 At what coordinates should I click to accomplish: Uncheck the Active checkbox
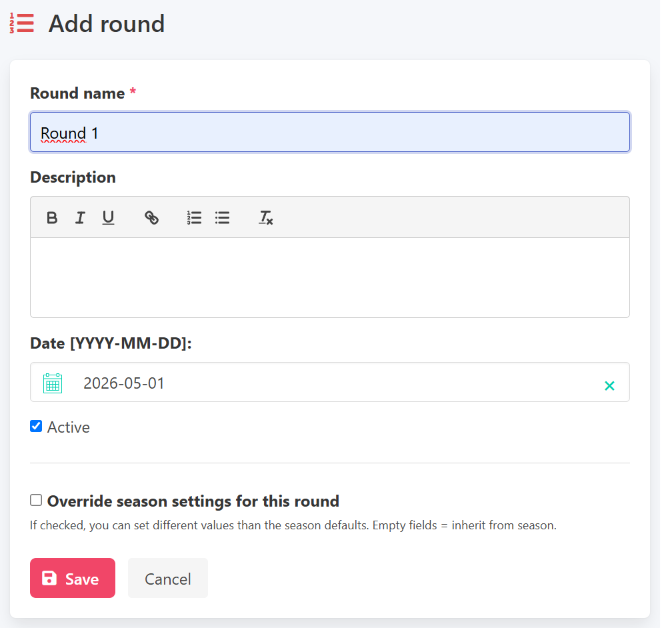tap(36, 426)
